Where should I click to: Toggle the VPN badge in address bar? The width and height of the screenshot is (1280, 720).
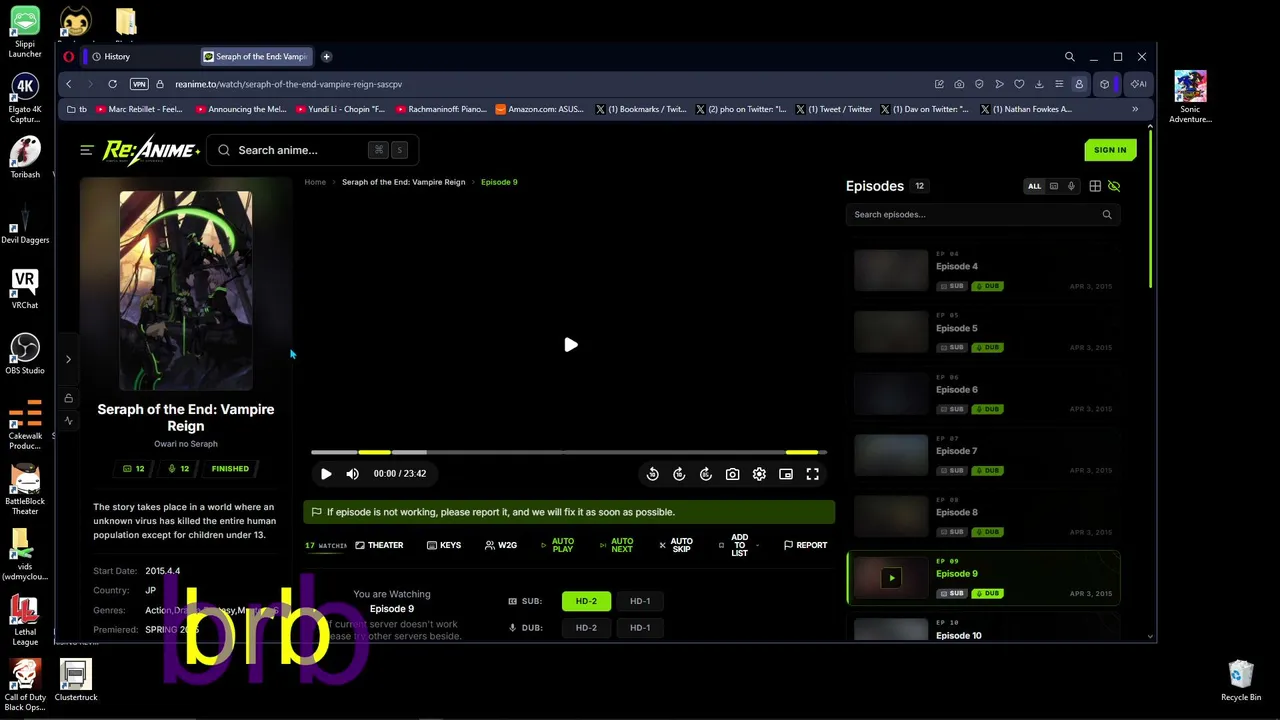[139, 84]
